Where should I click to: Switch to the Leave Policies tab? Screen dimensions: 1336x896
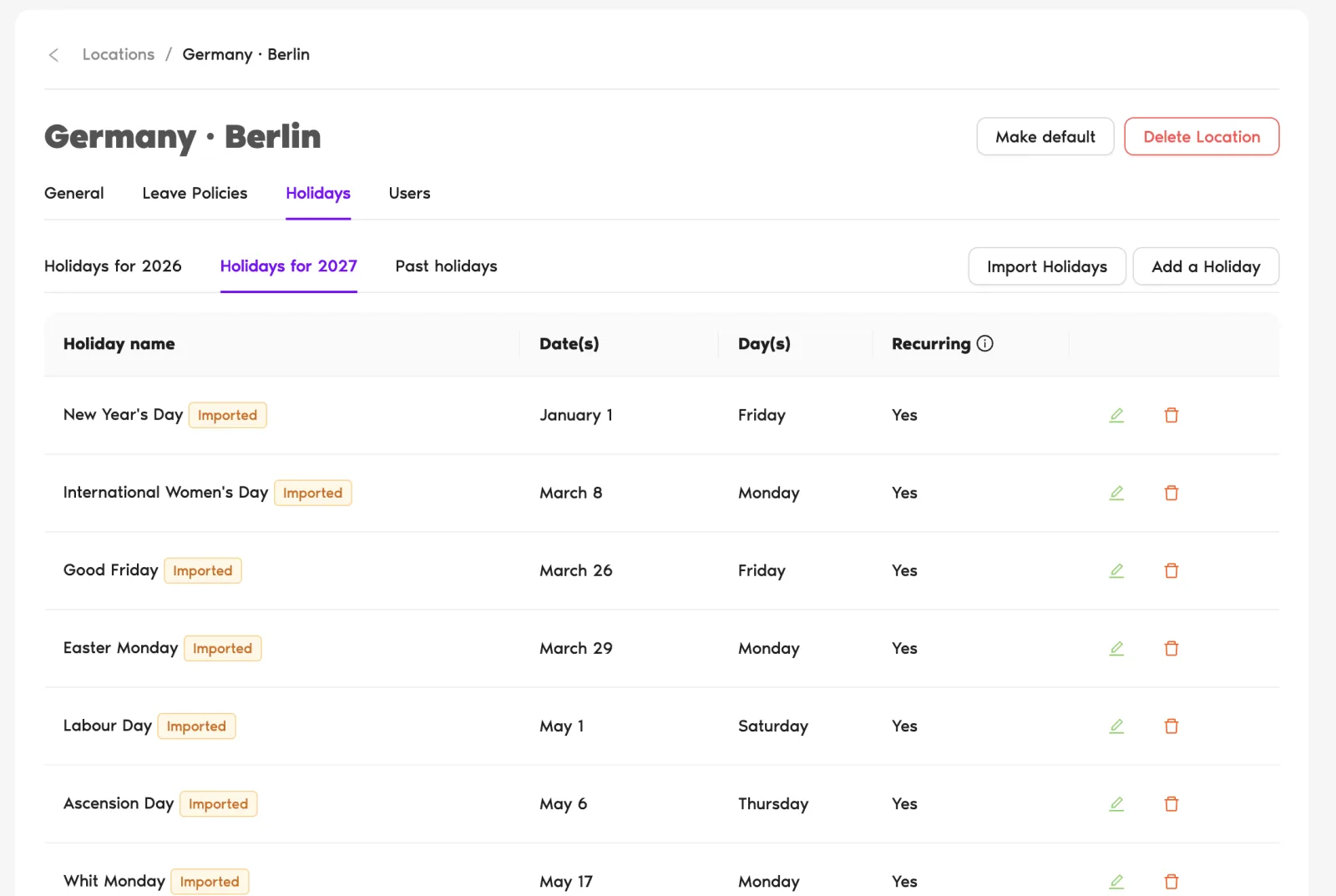(x=195, y=193)
